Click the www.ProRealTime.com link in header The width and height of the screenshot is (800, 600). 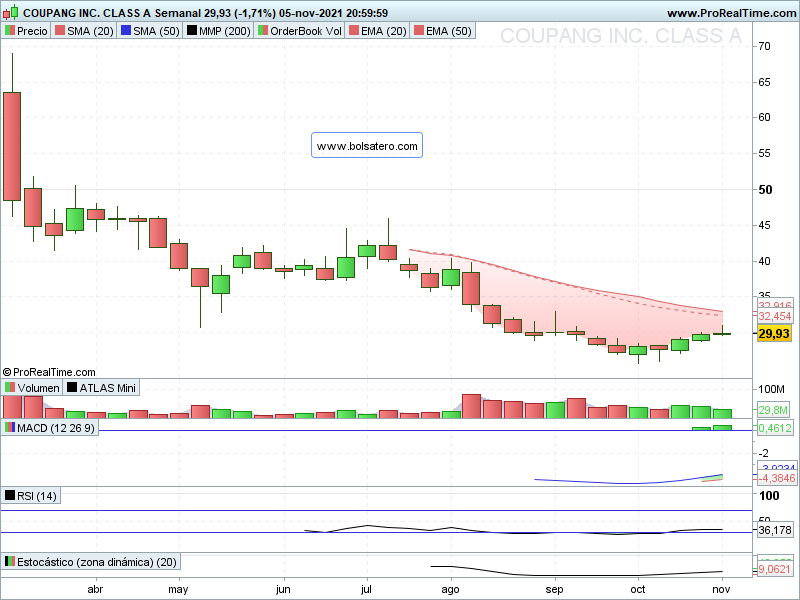pyautogui.click(x=731, y=13)
